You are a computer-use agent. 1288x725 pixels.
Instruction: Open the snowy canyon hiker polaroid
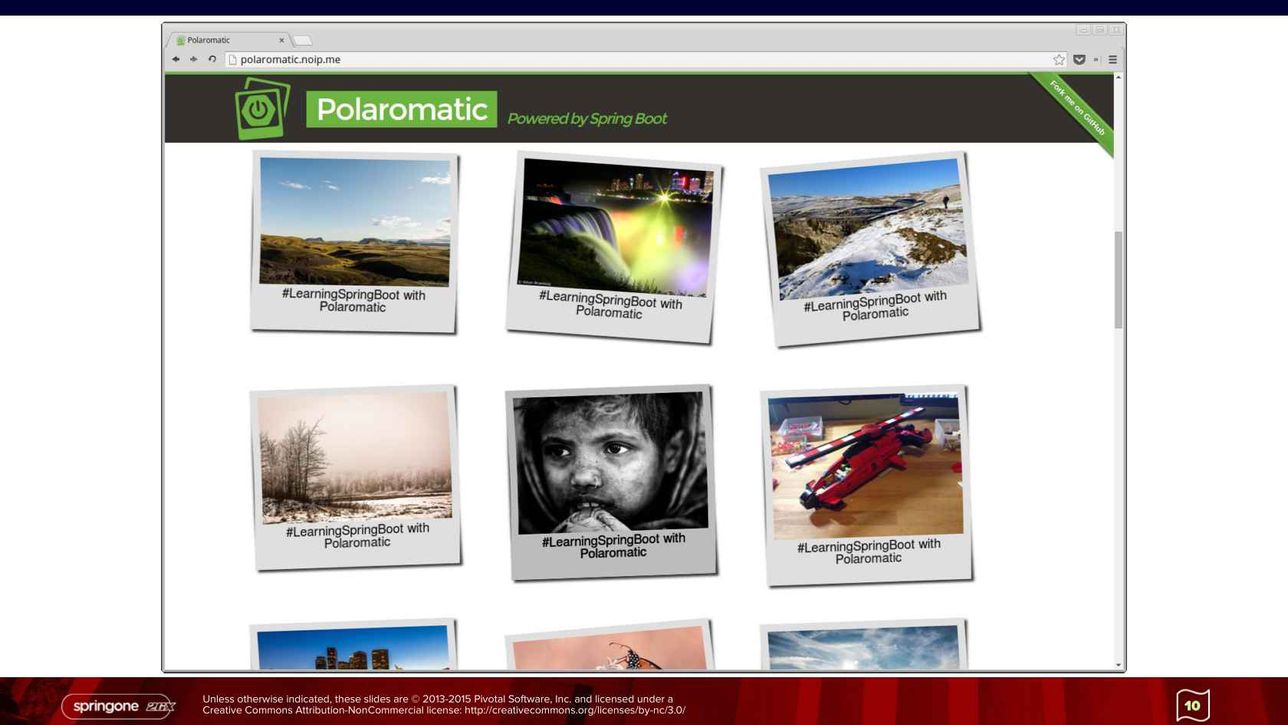[x=870, y=249]
